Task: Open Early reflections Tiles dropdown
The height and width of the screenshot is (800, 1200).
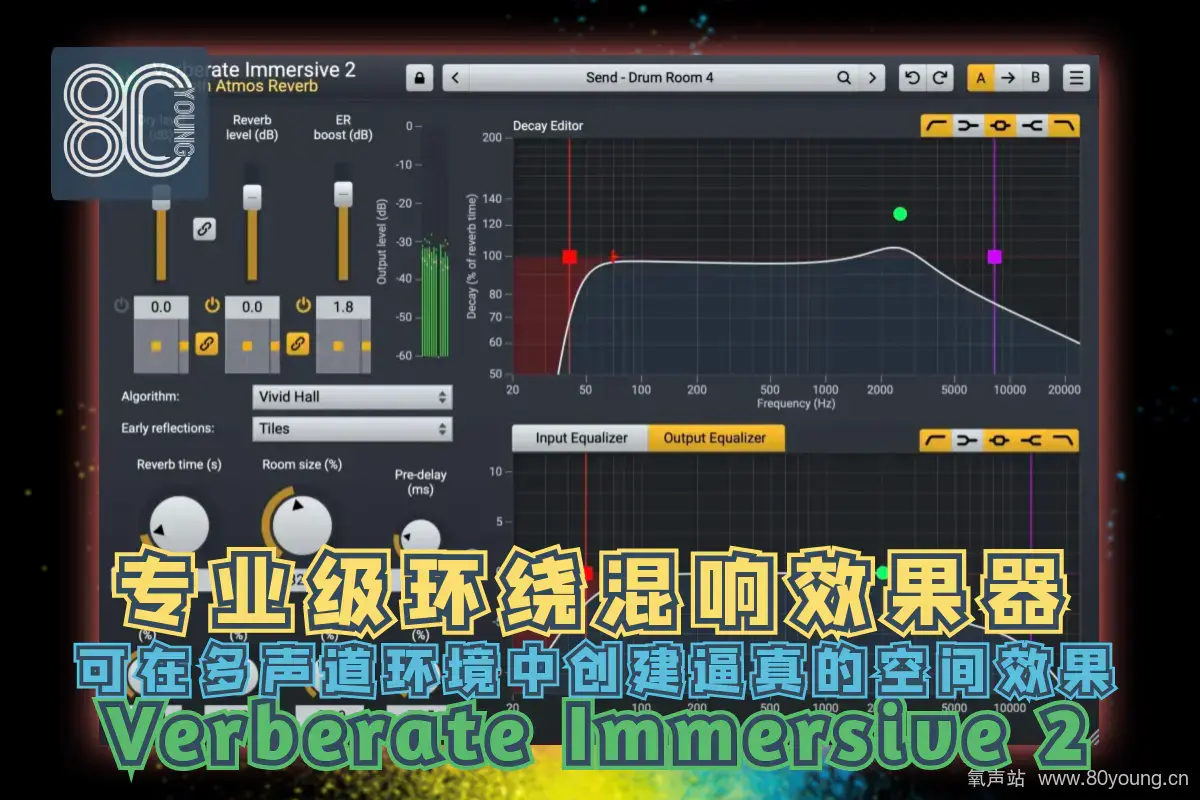Action: coord(352,429)
